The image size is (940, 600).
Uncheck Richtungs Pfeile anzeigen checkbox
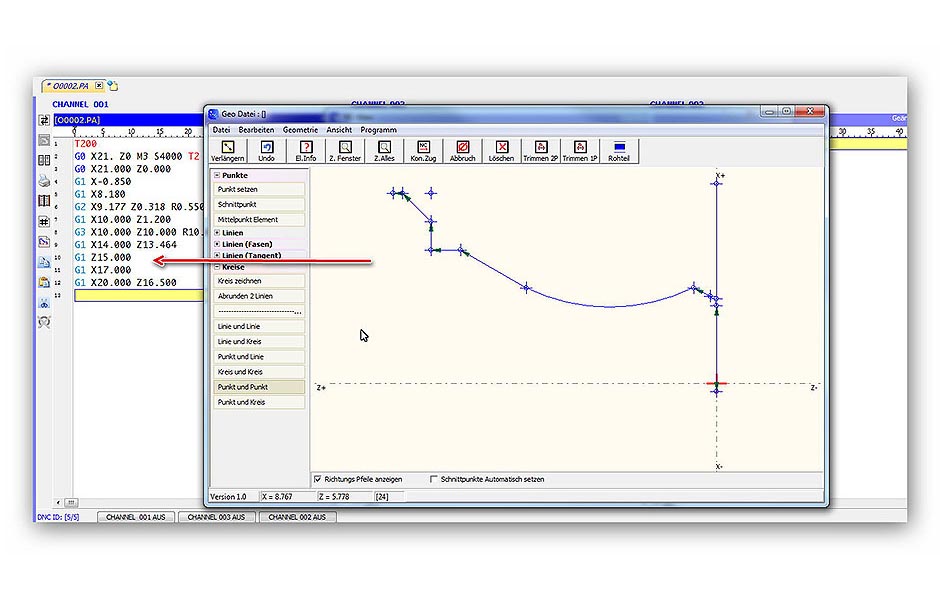click(318, 479)
